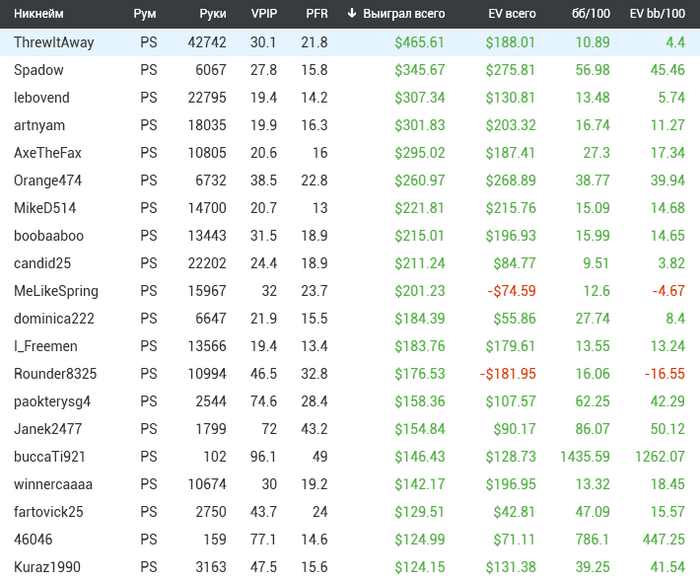The image size is (700, 579).
Task: Select player dominica222 nickname
Action: [54, 319]
